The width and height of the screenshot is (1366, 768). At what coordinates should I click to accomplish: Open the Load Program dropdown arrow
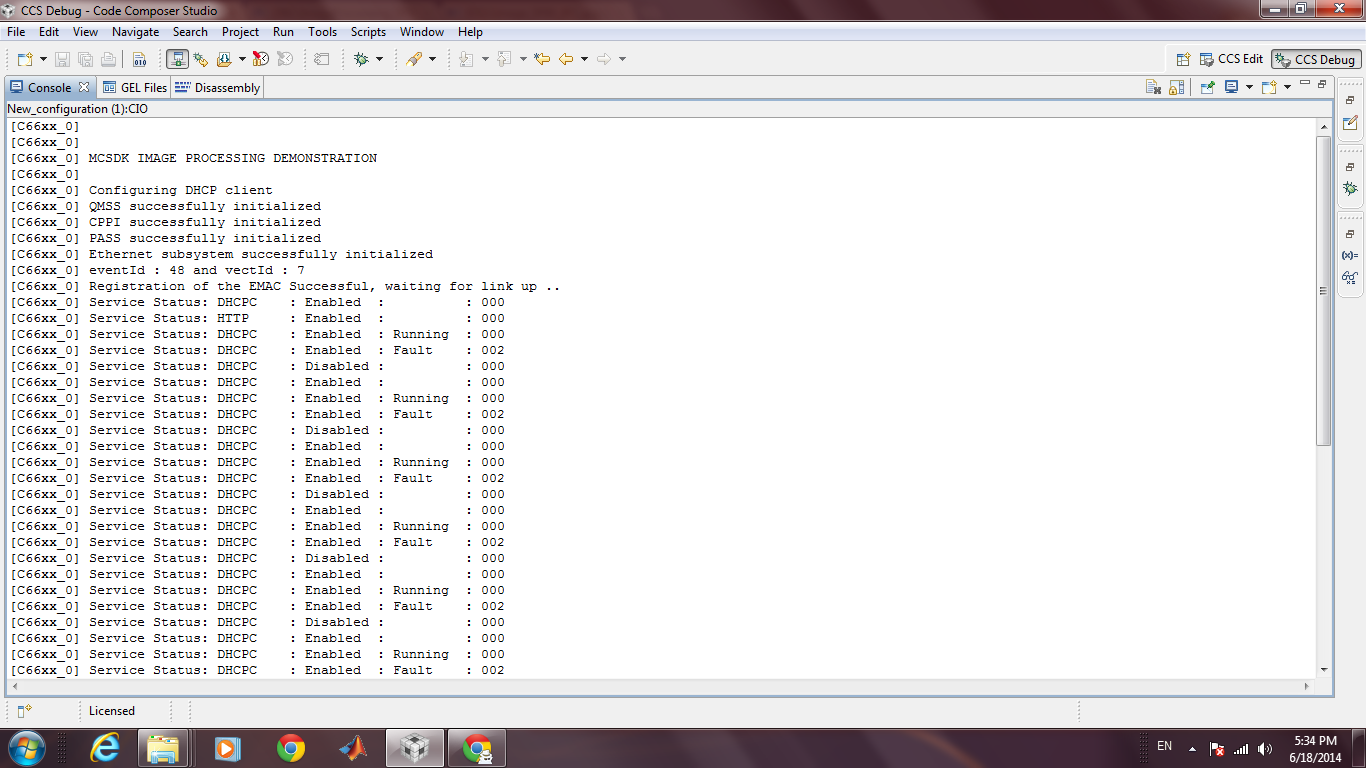pos(242,59)
